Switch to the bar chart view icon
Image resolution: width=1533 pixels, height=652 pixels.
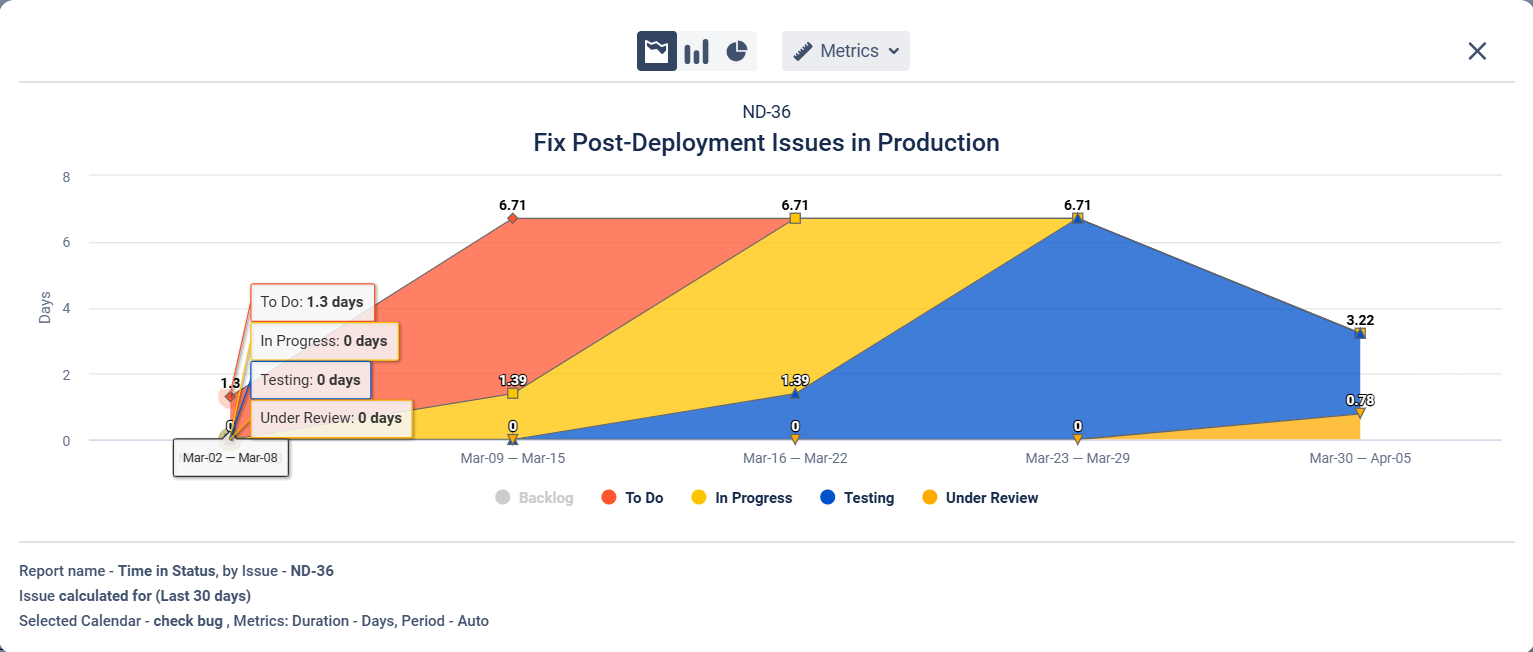696,51
